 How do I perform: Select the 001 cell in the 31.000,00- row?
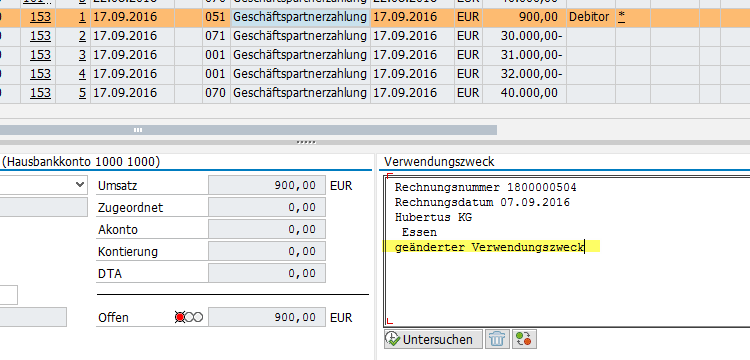pos(216,55)
